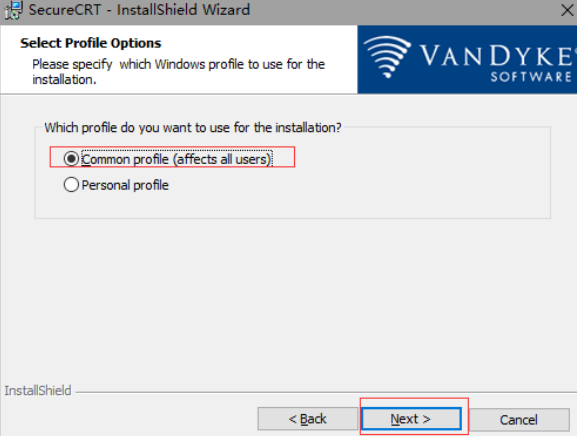This screenshot has width=577, height=436.
Task: Click the SecureCRT installer icon in title bar
Action: coord(13,10)
